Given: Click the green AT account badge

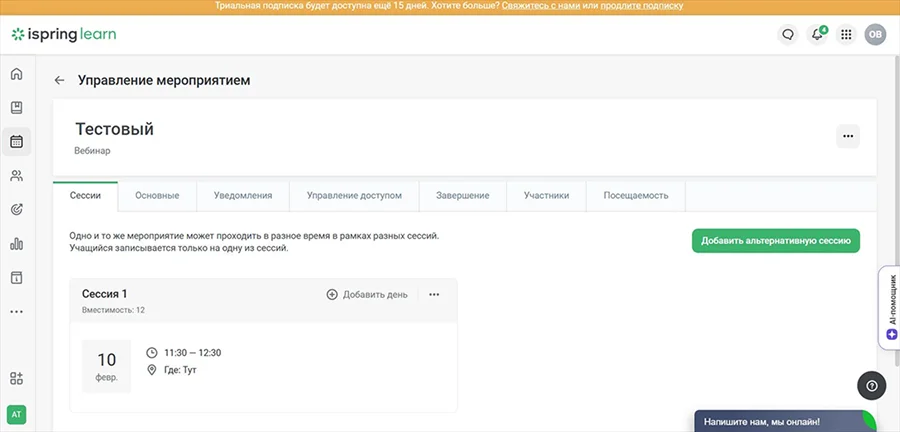Looking at the screenshot, I should click(17, 414).
